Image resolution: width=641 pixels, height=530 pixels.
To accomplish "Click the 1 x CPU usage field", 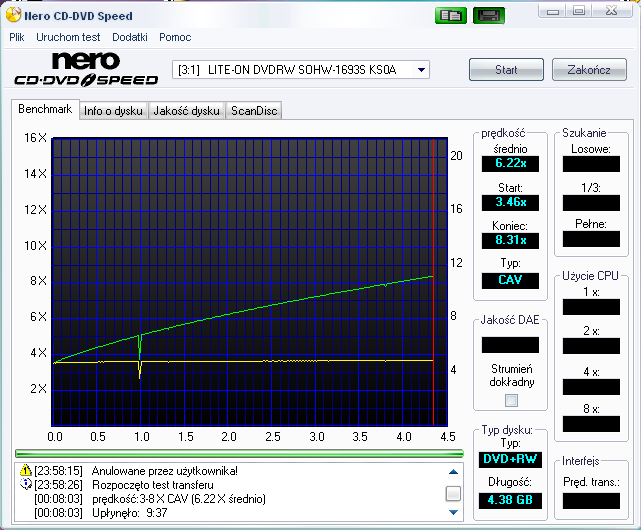I will [x=591, y=307].
